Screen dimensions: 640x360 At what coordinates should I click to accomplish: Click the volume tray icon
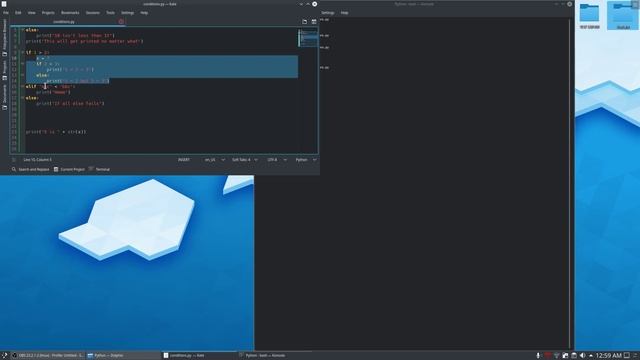click(x=582, y=356)
